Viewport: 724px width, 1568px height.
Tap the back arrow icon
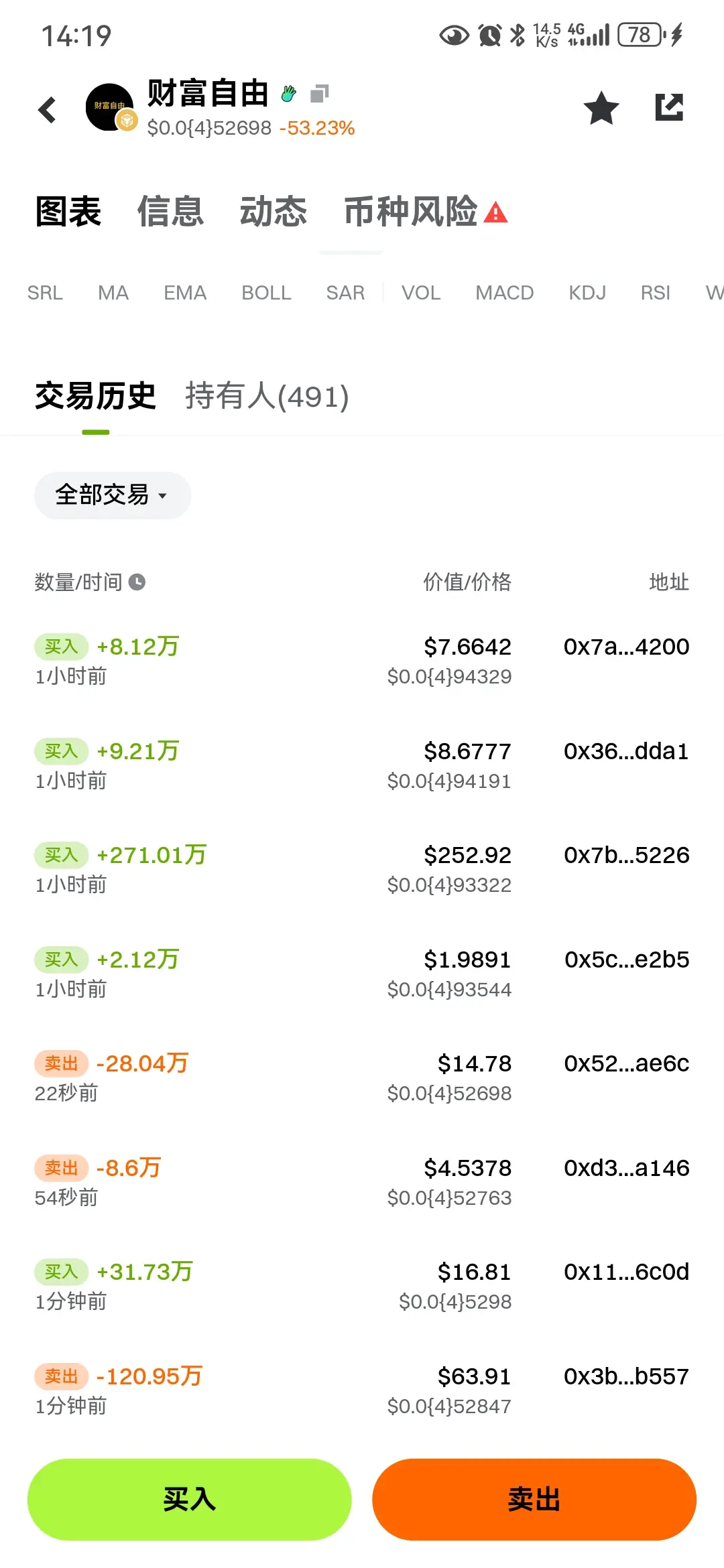[x=47, y=109]
